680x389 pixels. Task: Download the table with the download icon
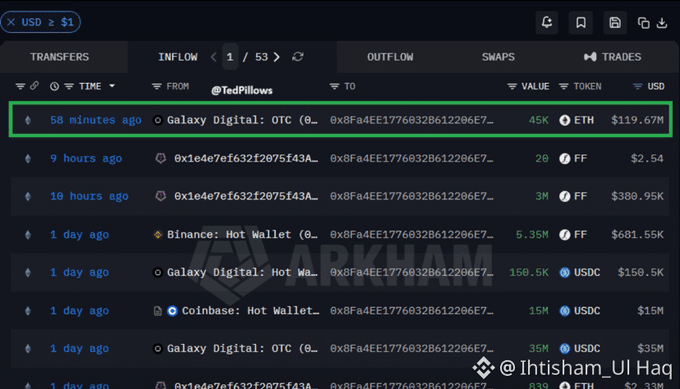tap(662, 23)
